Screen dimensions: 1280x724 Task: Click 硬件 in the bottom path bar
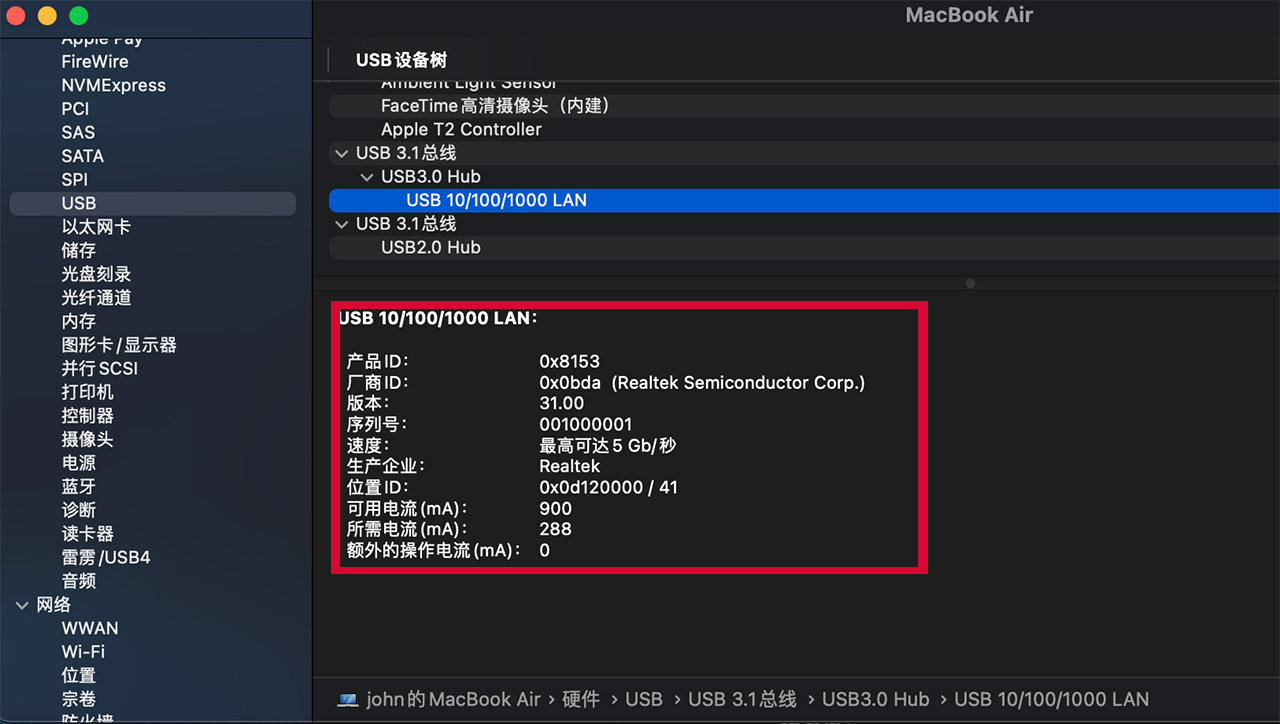(x=581, y=700)
